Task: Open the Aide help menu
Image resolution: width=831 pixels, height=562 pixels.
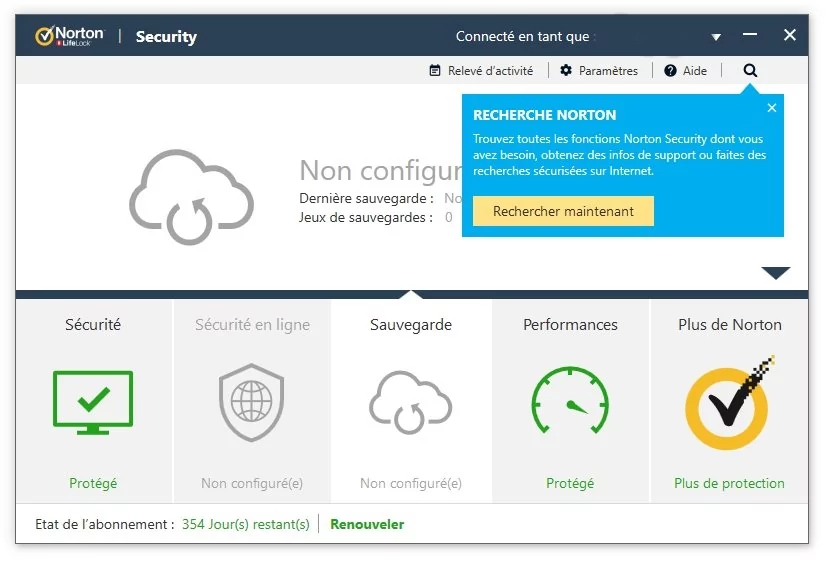Action: click(x=685, y=71)
